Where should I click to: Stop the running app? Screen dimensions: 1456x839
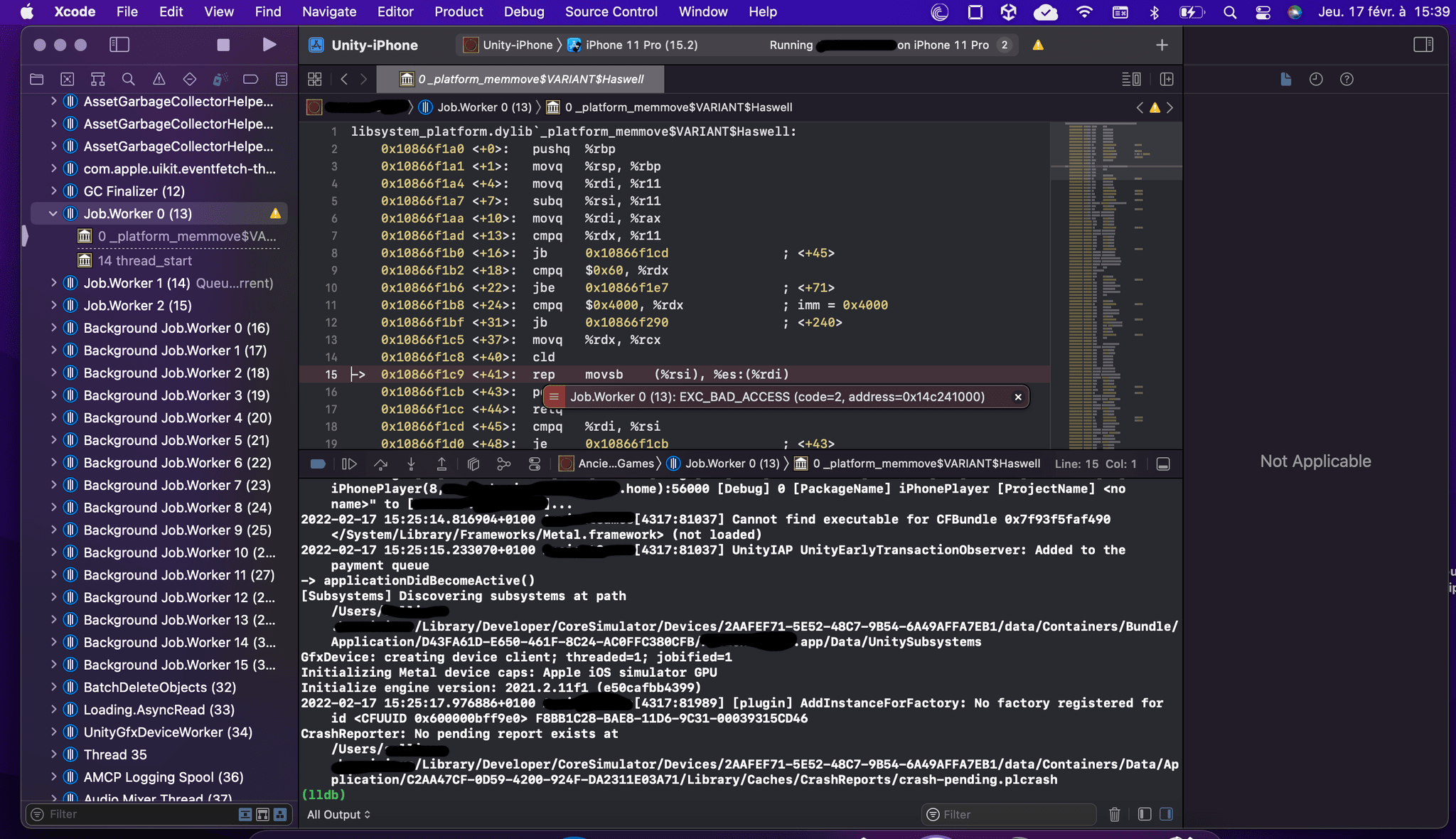tap(223, 45)
